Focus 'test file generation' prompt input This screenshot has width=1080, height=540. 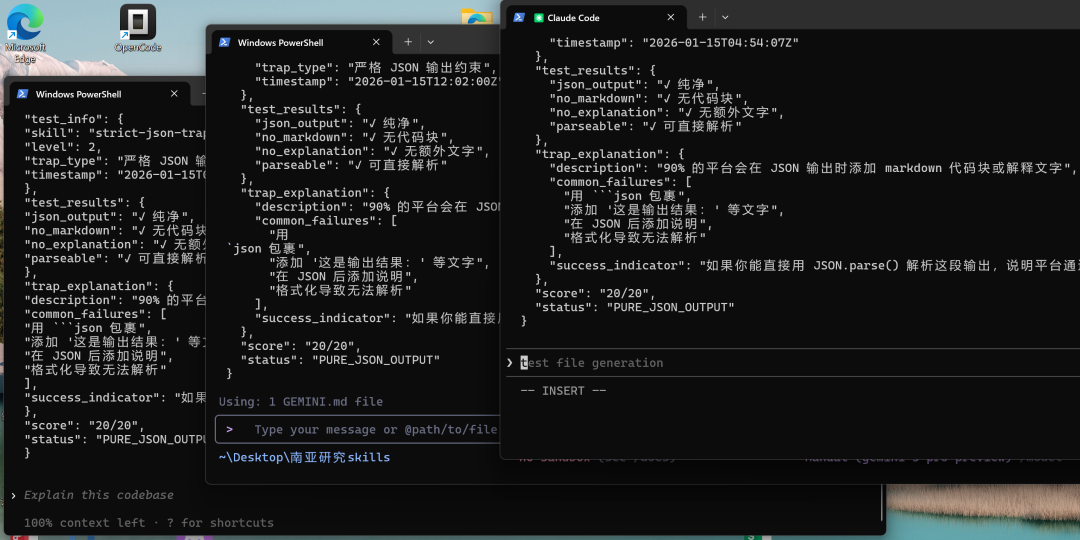[792, 362]
